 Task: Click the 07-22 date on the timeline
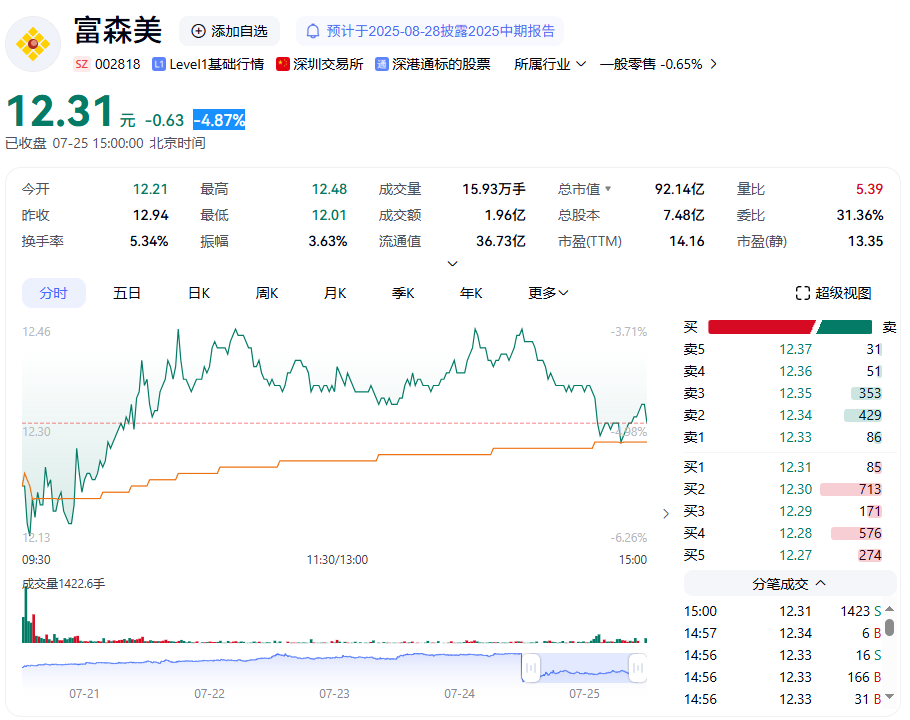pyautogui.click(x=209, y=694)
